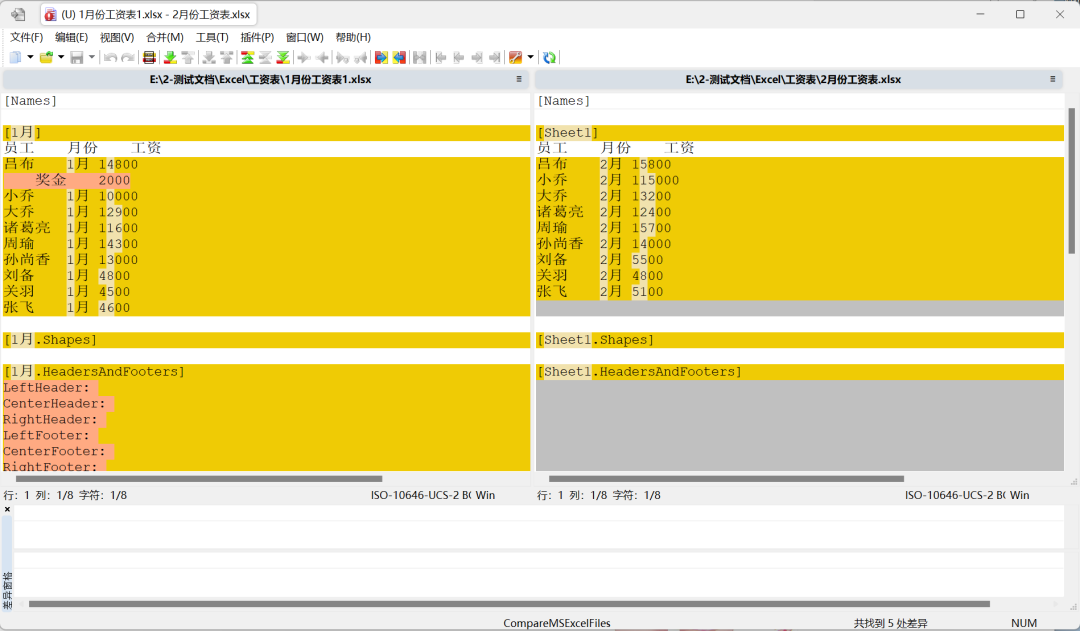Viewport: 1080px width, 631px height.
Task: Expand the dropdown arrow beside the wrench icon
Action: pos(530,57)
